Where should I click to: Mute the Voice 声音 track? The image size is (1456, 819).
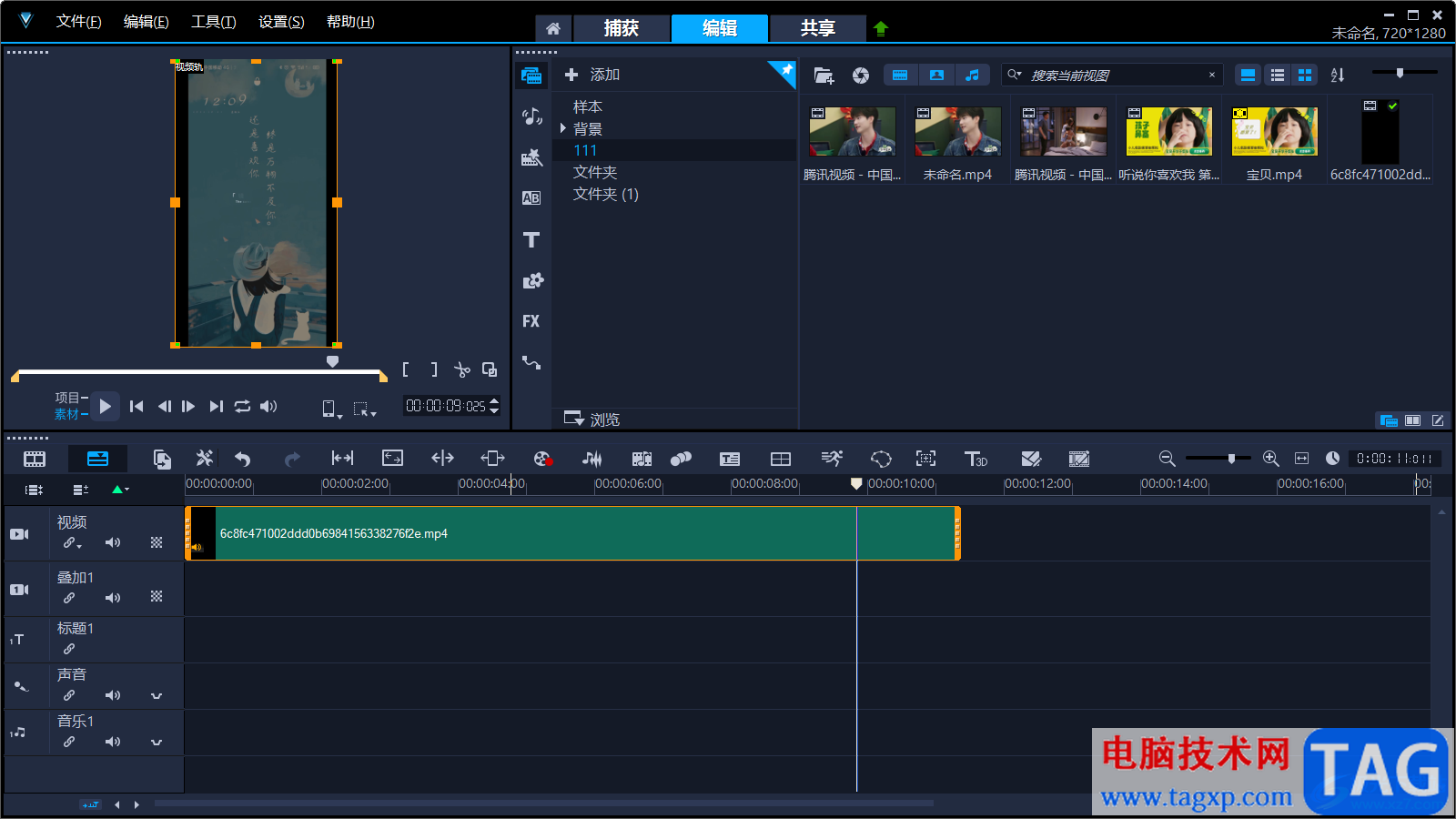[x=113, y=695]
